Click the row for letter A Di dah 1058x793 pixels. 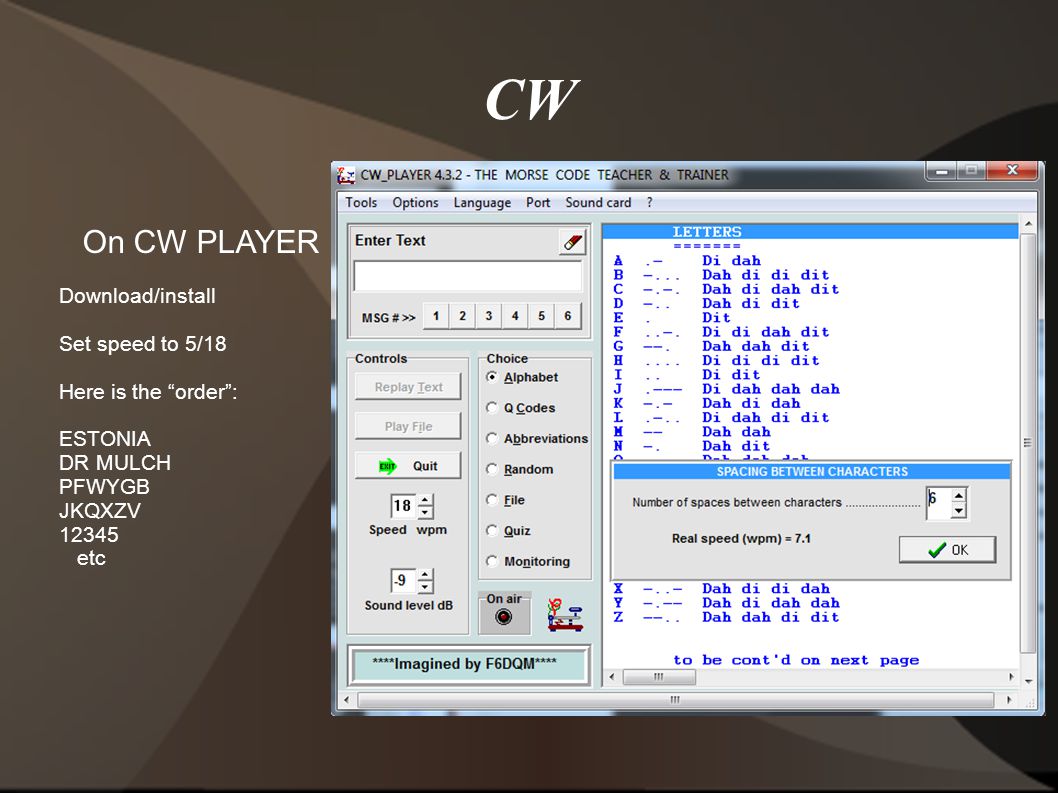(x=688, y=261)
